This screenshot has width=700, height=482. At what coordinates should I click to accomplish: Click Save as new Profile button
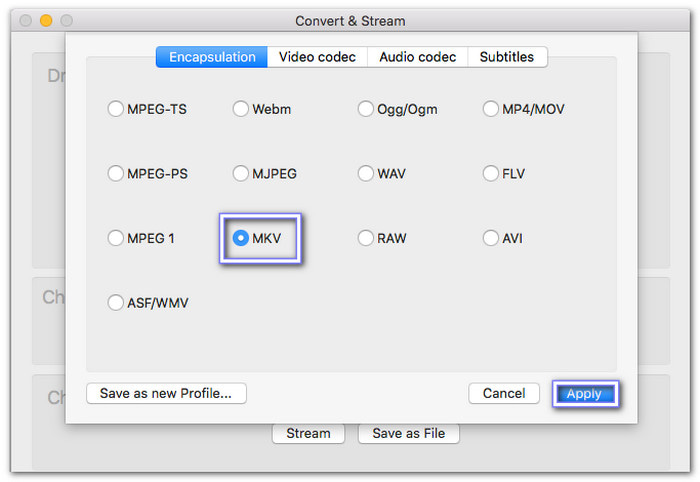pyautogui.click(x=166, y=394)
